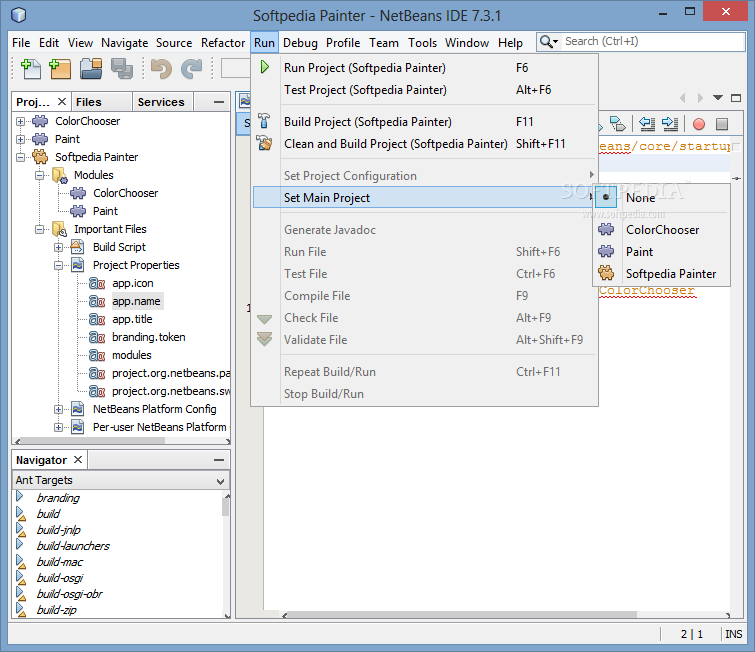Close the Navigator tab
This screenshot has width=755, height=652.
pyautogui.click(x=78, y=460)
